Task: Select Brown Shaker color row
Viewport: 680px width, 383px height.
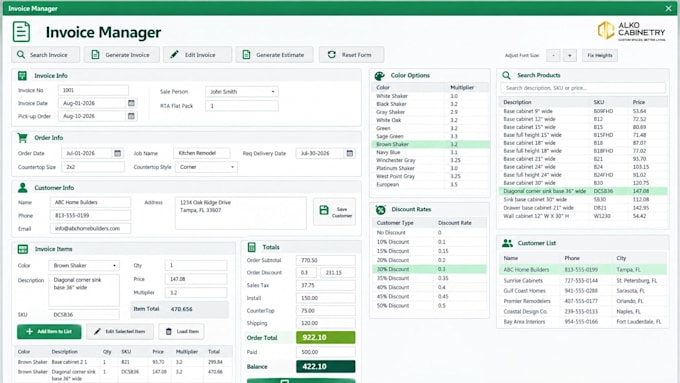Action: [x=431, y=144]
